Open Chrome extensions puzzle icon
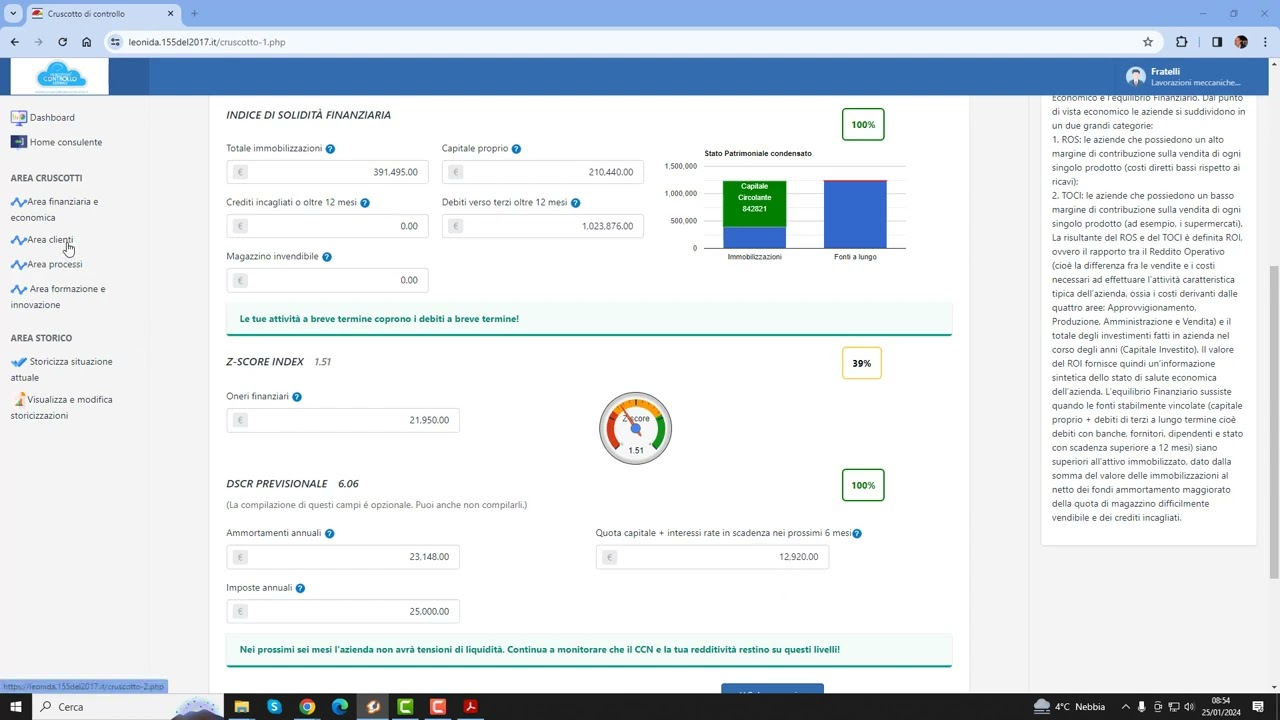This screenshot has width=1280, height=720. tap(1182, 42)
